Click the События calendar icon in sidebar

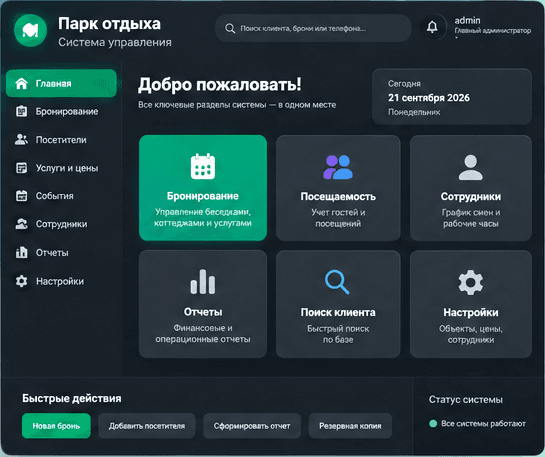(x=22, y=196)
